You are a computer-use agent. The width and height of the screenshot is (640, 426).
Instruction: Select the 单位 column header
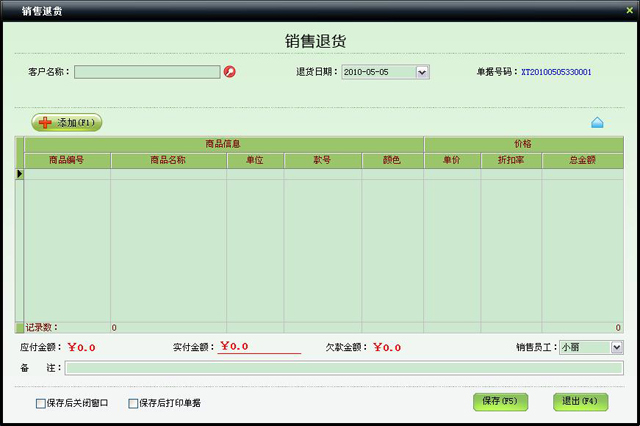255,160
